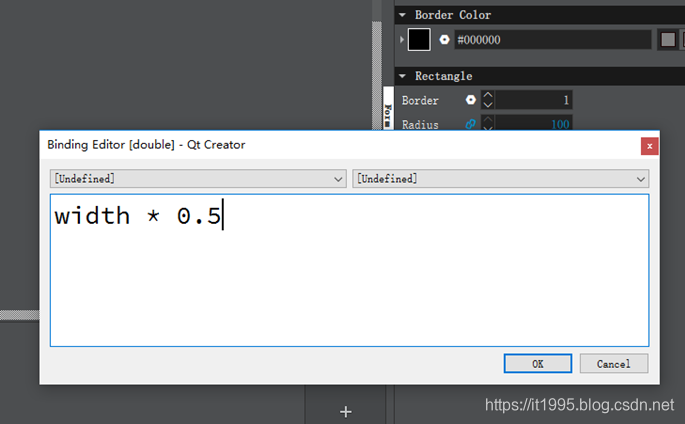Collapse the Rectangle section
This screenshot has height=424, width=685.
pos(402,76)
